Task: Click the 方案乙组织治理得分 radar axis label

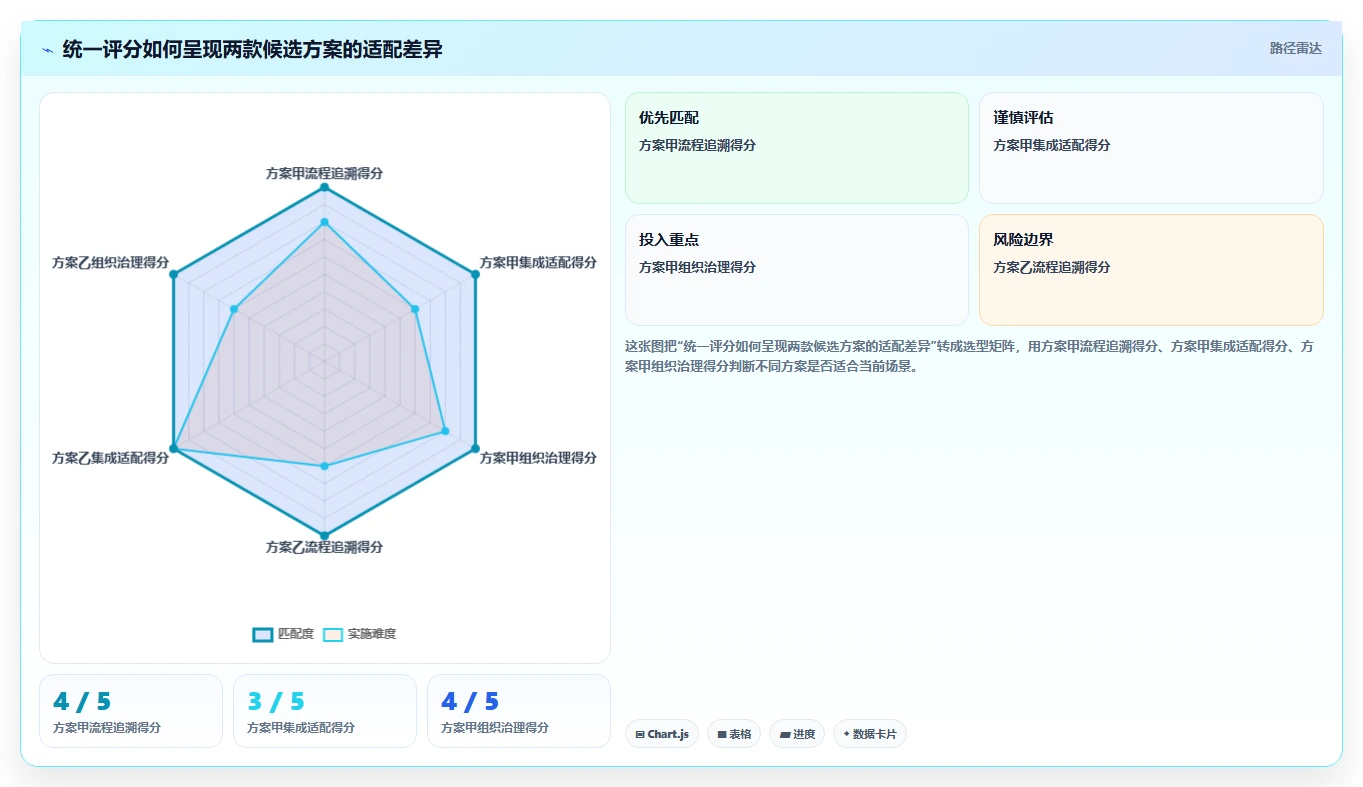Action: [x=111, y=262]
